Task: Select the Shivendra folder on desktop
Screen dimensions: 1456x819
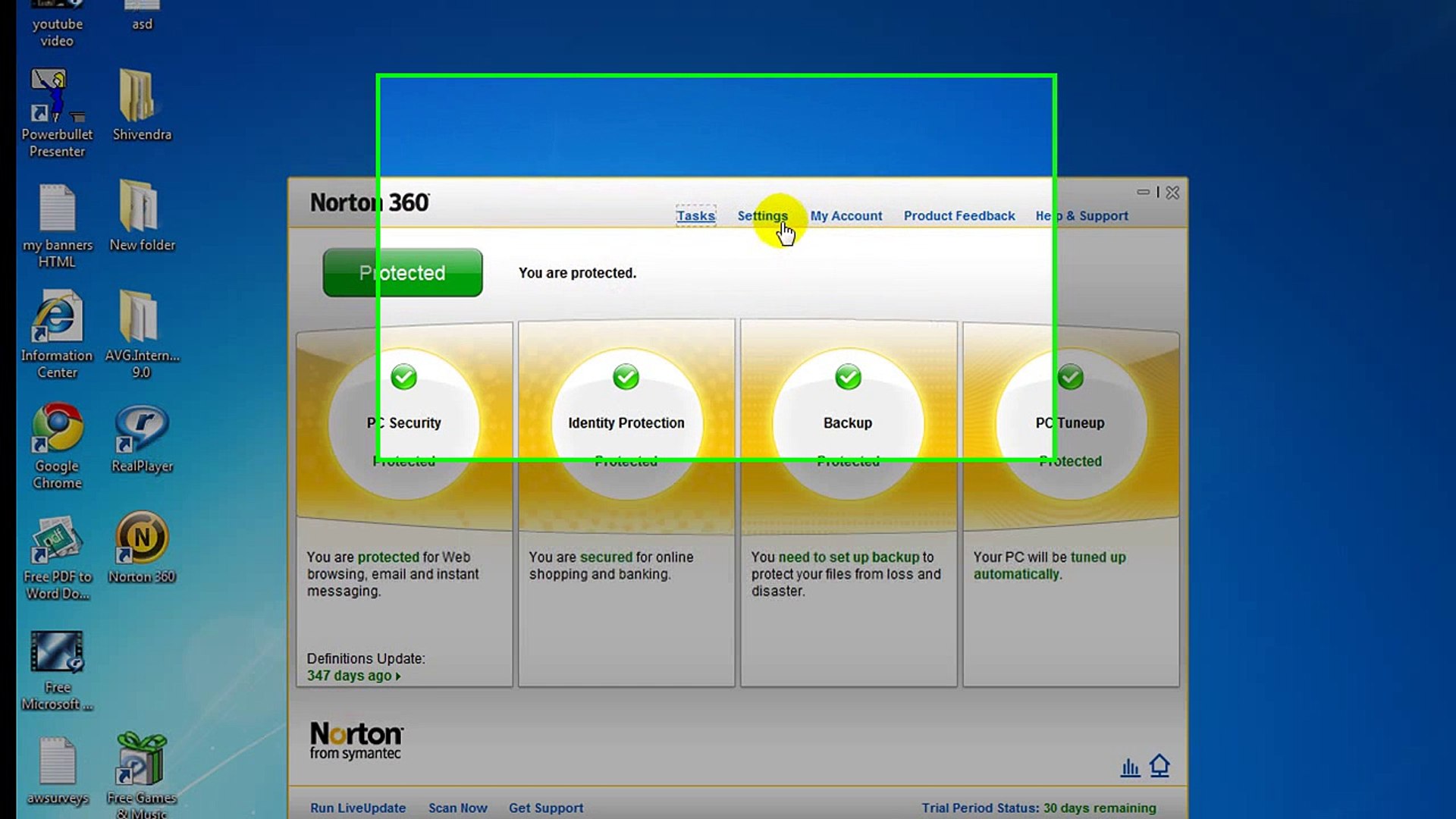Action: tap(142, 105)
